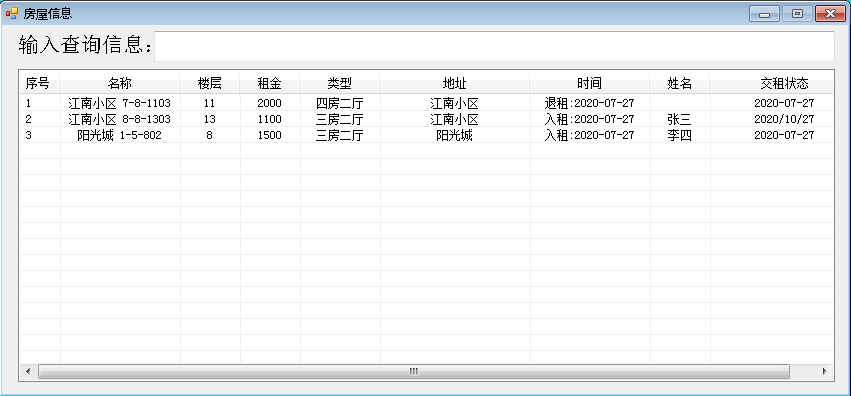
Task: Close the 房屋信息 window
Action: tap(830, 14)
